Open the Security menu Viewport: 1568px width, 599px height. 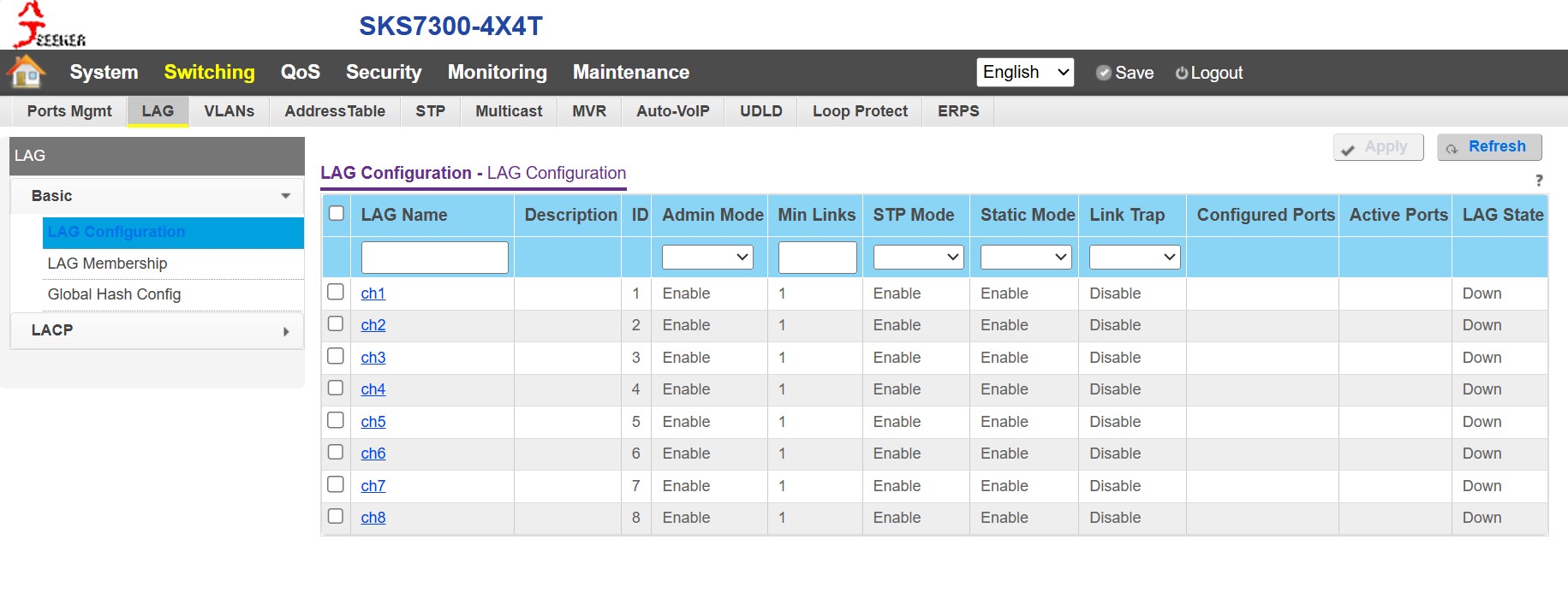click(384, 73)
